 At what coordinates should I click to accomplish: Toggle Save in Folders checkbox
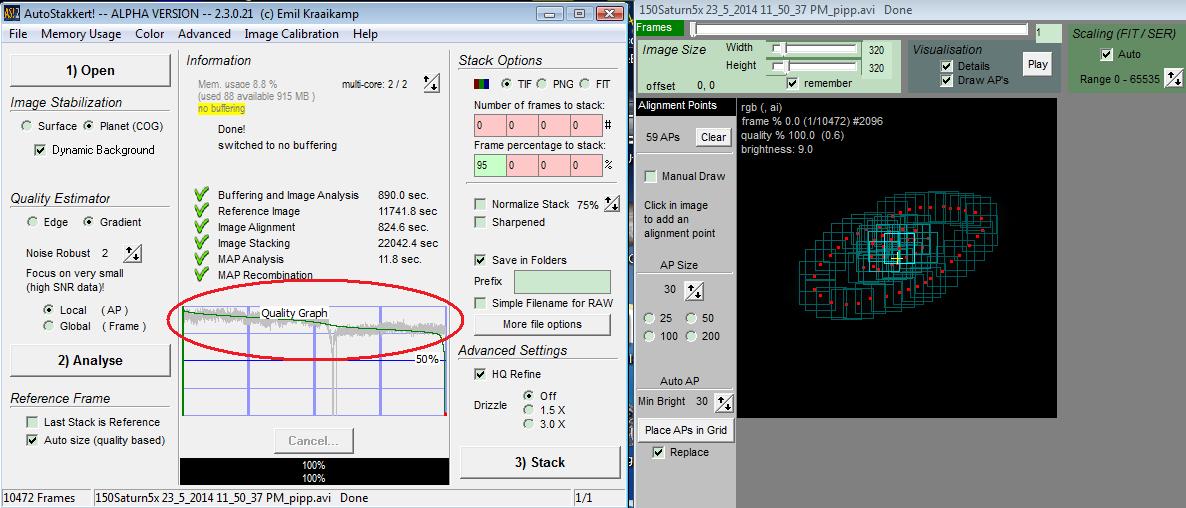click(x=480, y=260)
